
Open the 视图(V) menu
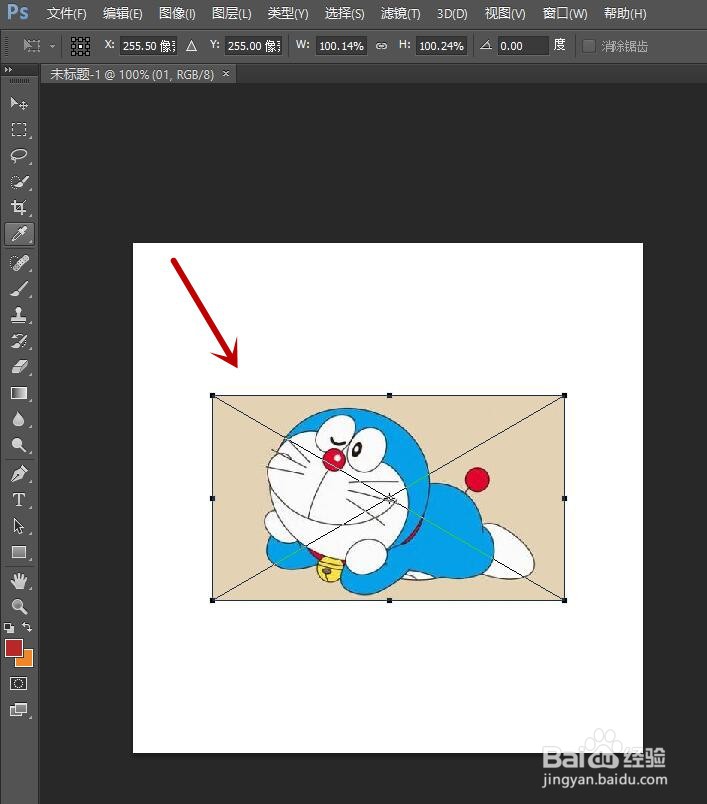[x=505, y=13]
